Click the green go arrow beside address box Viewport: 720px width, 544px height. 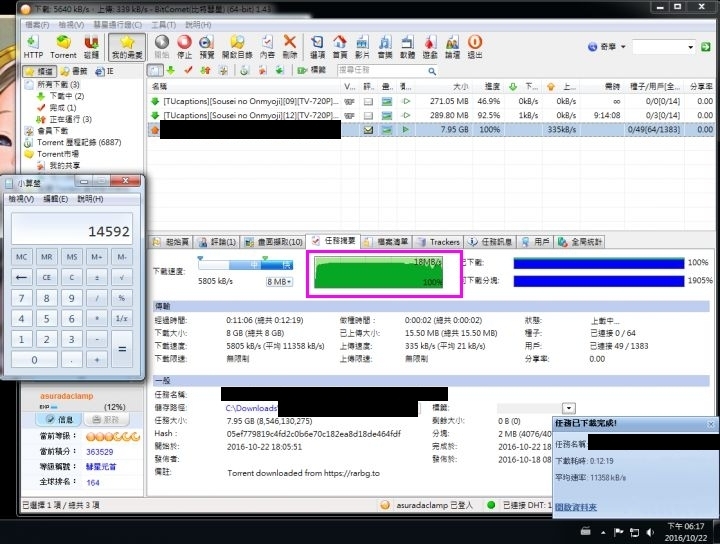(706, 47)
